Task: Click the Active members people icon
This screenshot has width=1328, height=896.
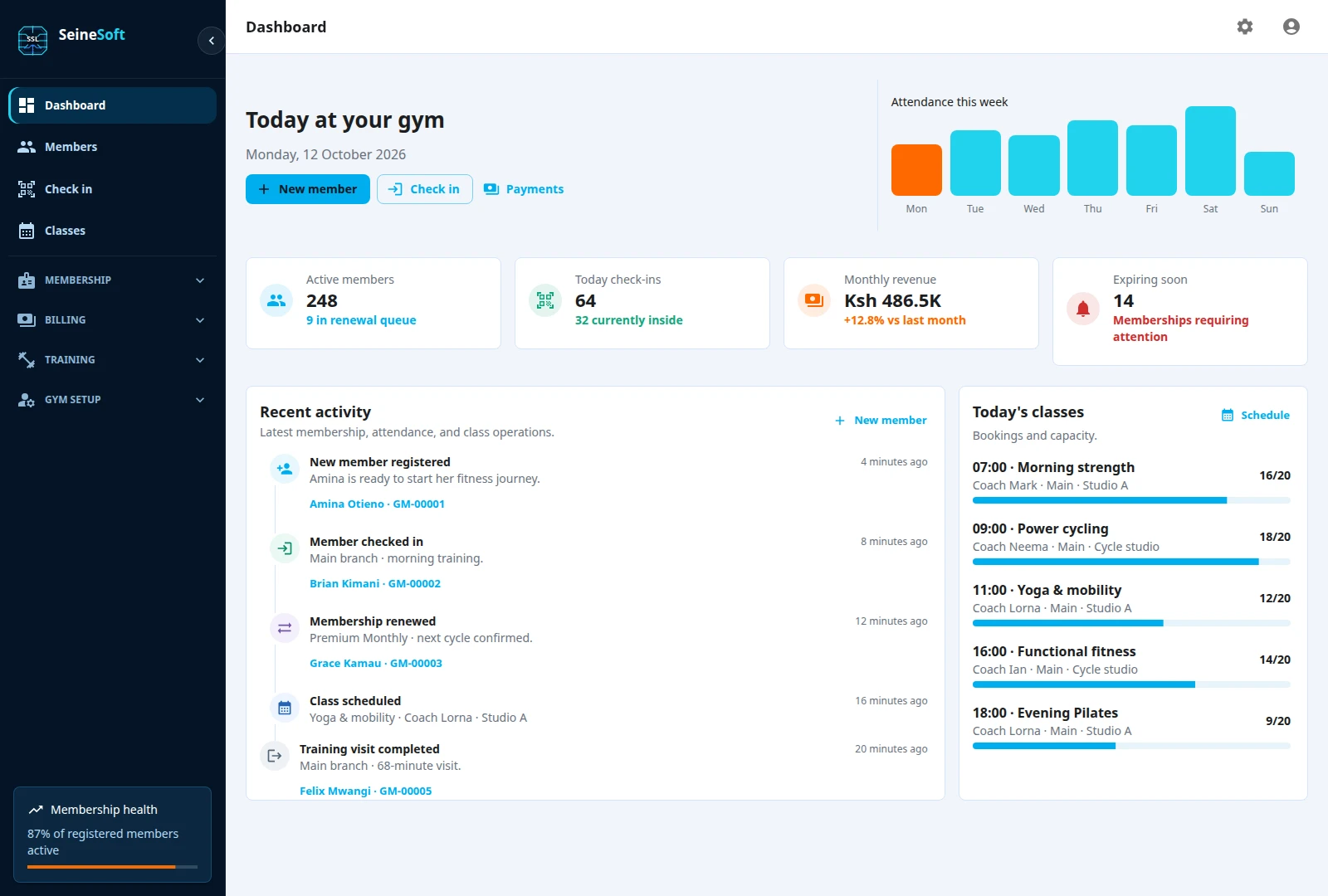Action: coord(276,300)
